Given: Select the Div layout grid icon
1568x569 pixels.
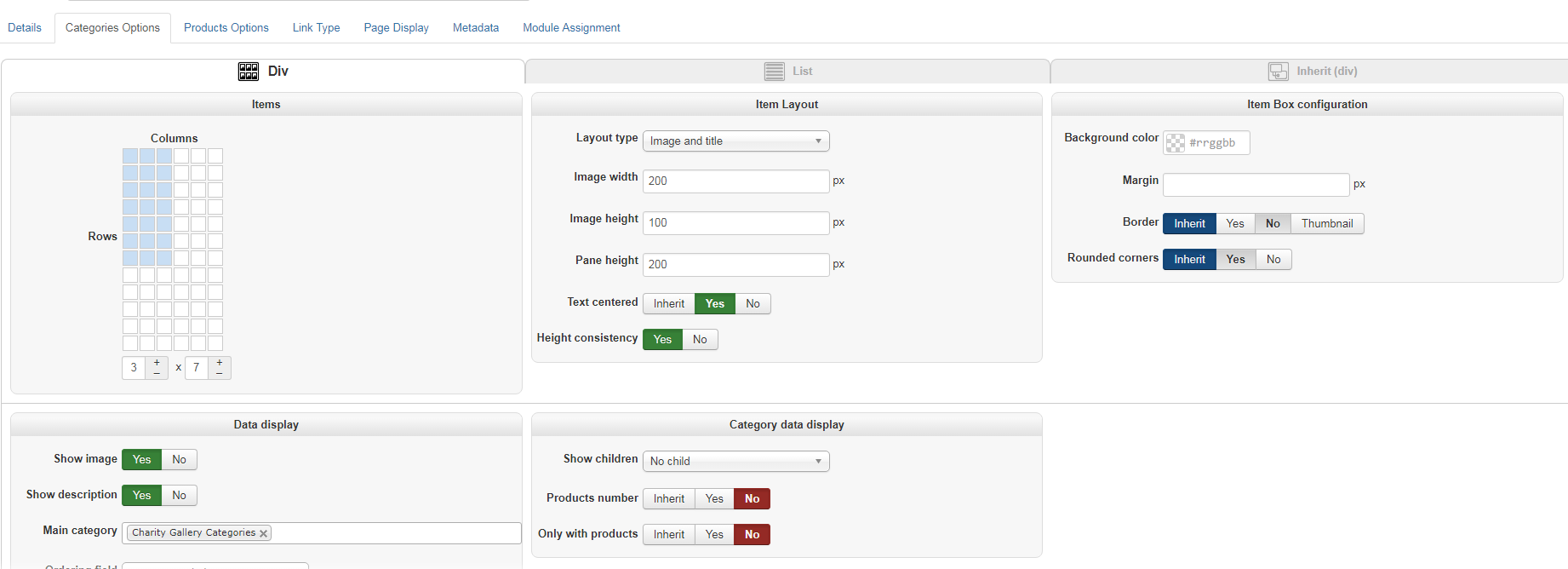Looking at the screenshot, I should (249, 72).
